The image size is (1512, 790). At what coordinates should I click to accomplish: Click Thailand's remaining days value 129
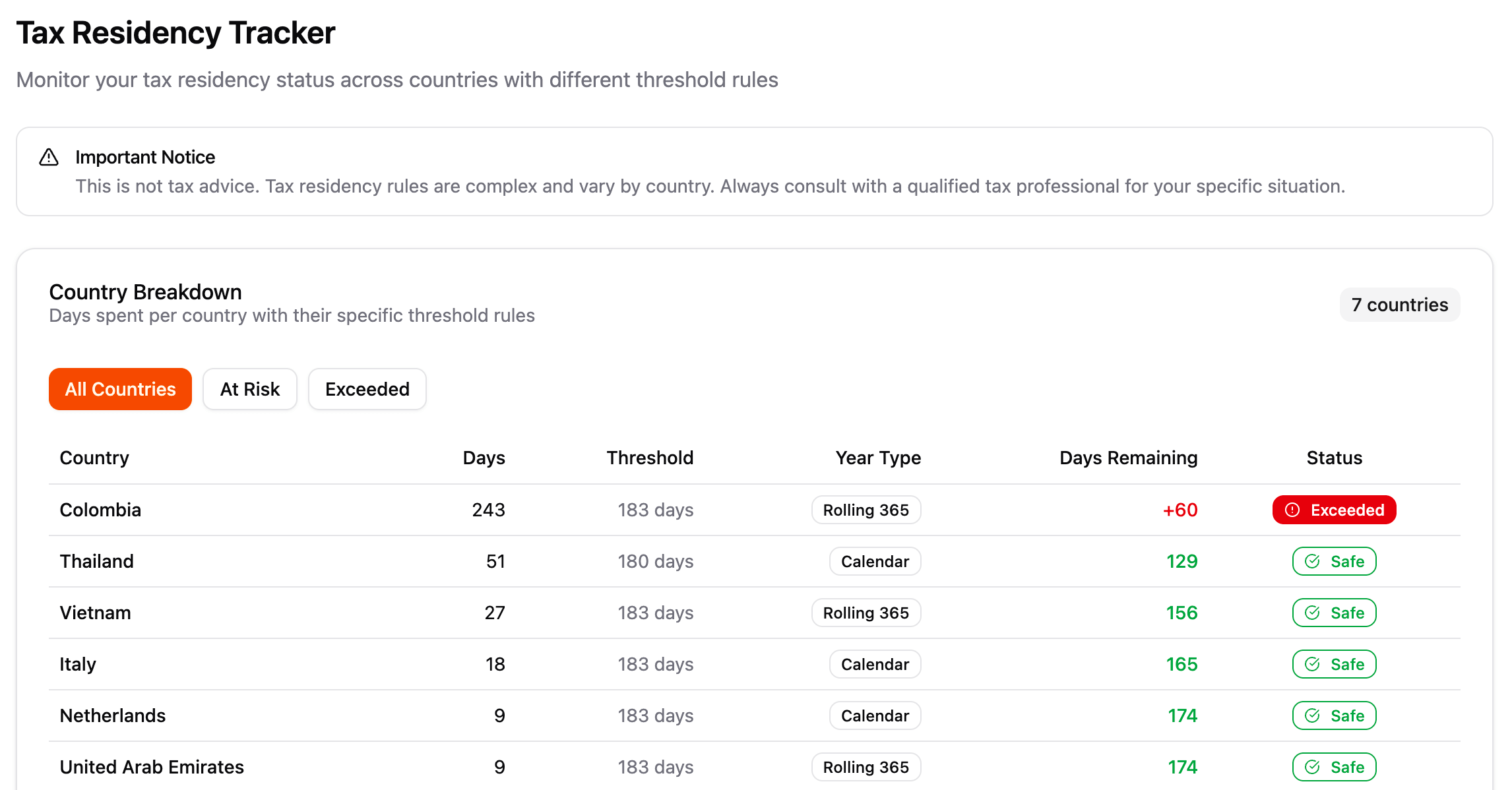coord(1181,561)
